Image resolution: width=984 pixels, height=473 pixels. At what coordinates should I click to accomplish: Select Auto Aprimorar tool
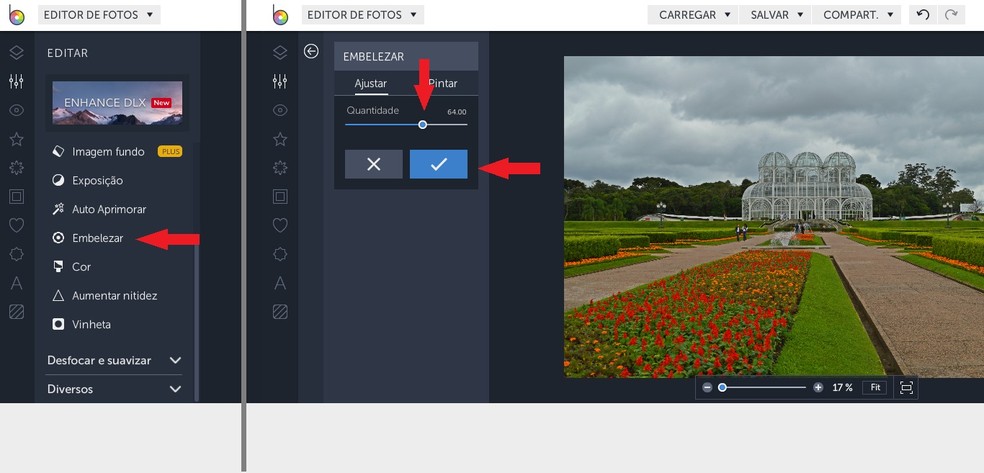(99, 210)
